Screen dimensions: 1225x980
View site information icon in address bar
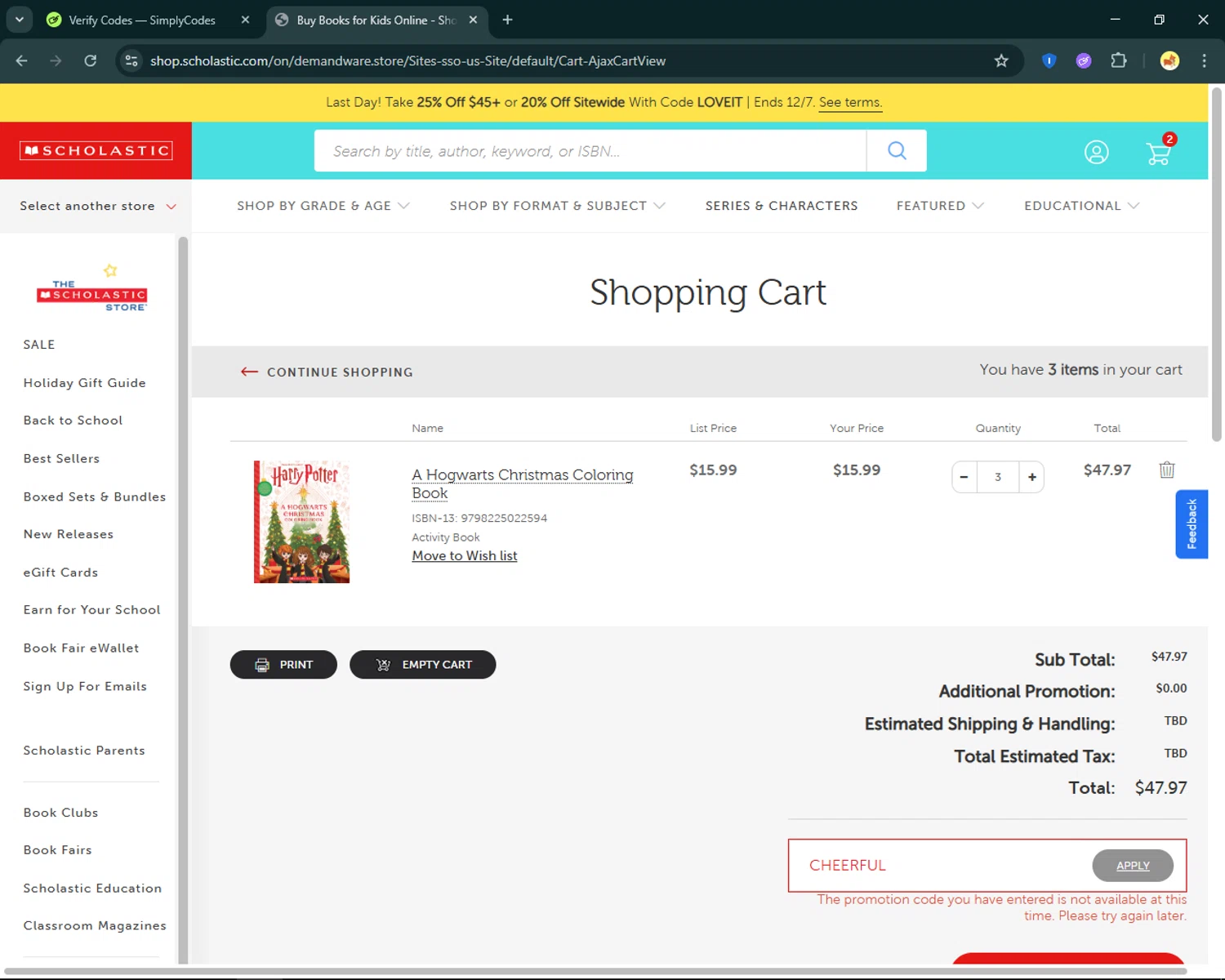pos(131,60)
